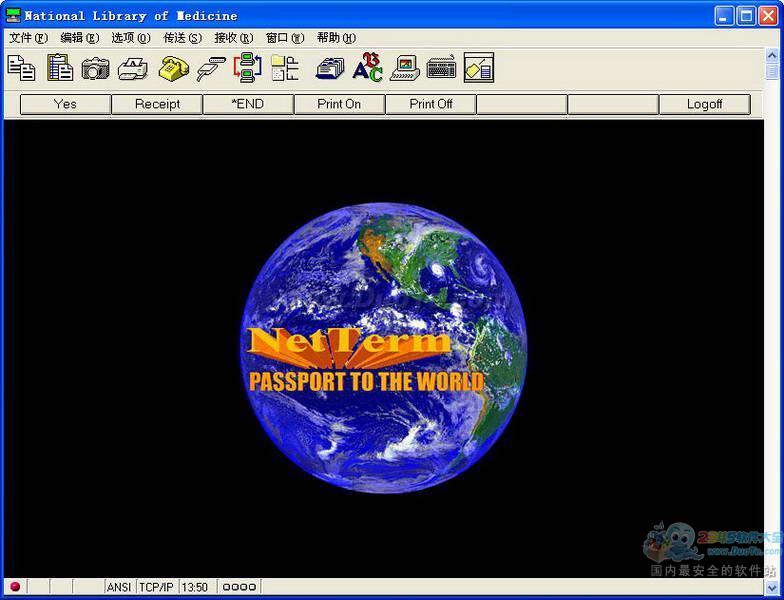
Task: Click the camera screen capture icon
Action: click(x=96, y=68)
